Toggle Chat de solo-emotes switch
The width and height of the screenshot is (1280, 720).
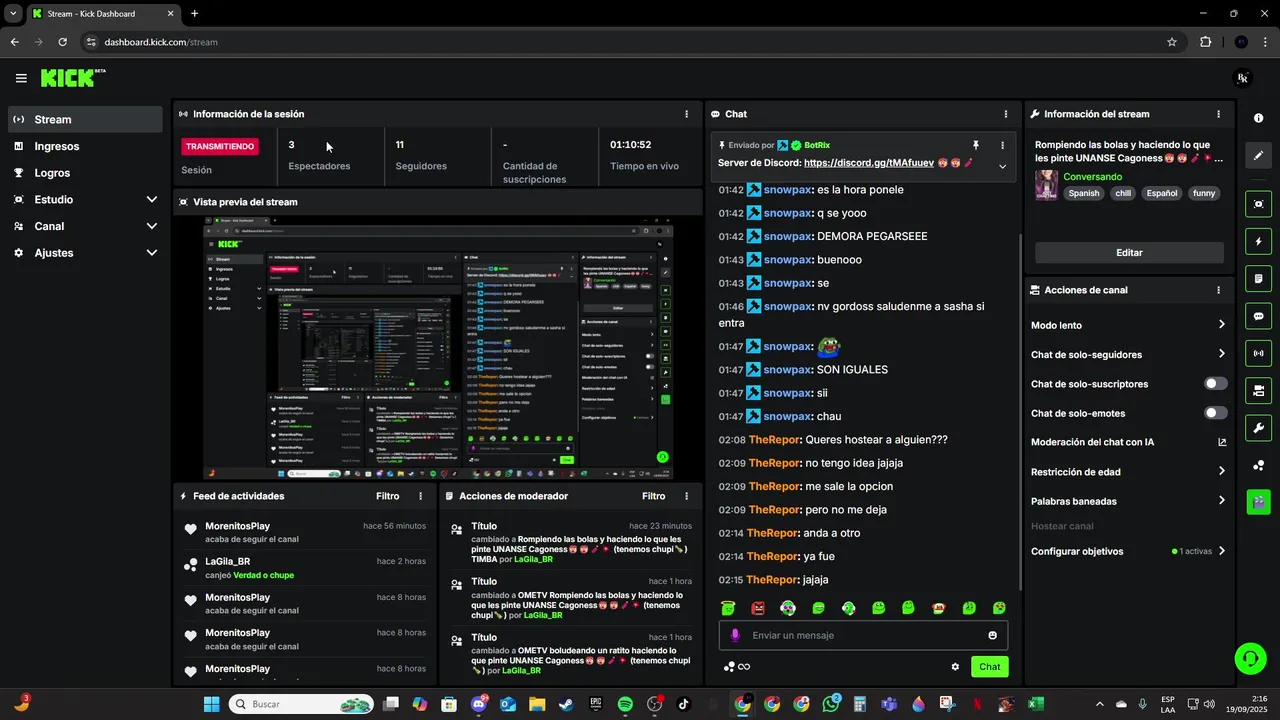point(1215,413)
